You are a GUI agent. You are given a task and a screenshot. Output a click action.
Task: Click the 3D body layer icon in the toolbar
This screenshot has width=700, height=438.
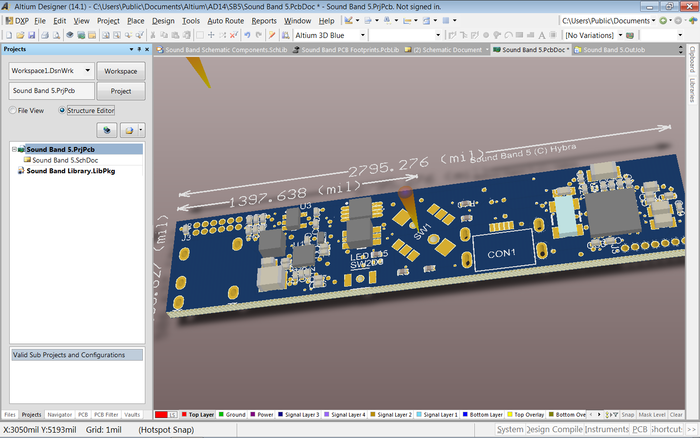coord(70,35)
